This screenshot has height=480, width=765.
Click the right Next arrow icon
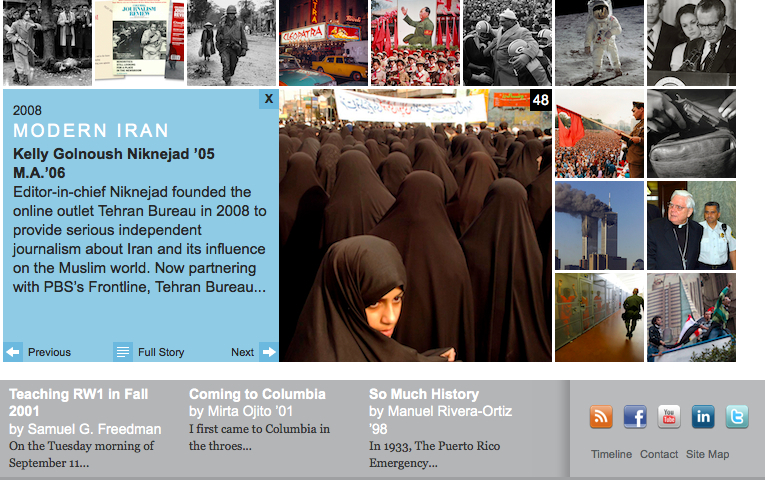pos(269,352)
